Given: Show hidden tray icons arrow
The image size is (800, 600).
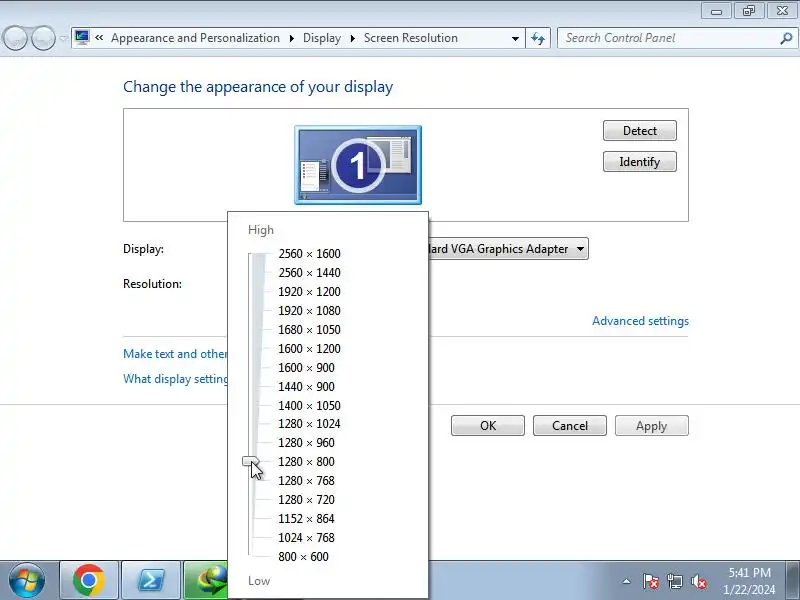Looking at the screenshot, I should click(x=626, y=581).
